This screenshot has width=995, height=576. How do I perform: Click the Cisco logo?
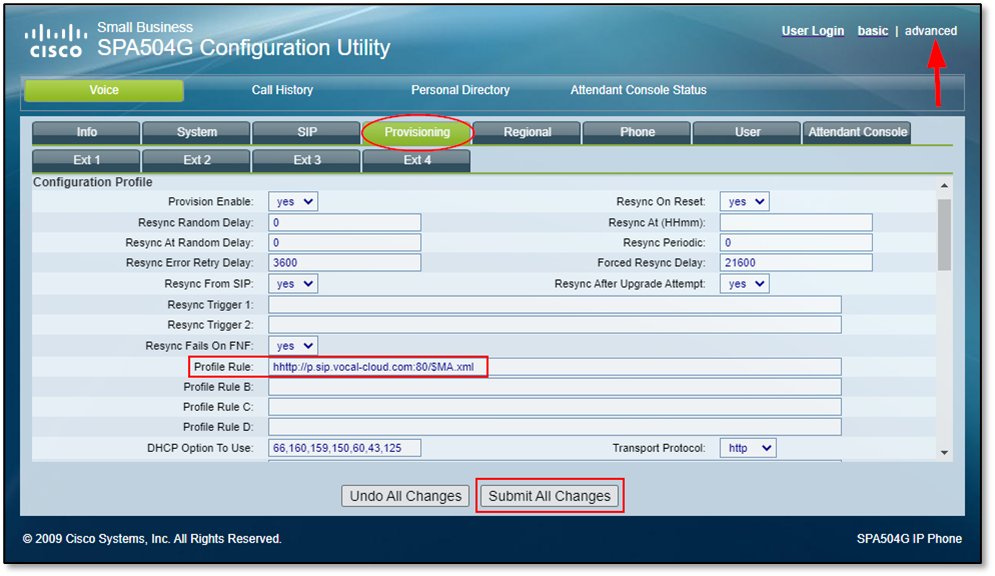pos(56,41)
